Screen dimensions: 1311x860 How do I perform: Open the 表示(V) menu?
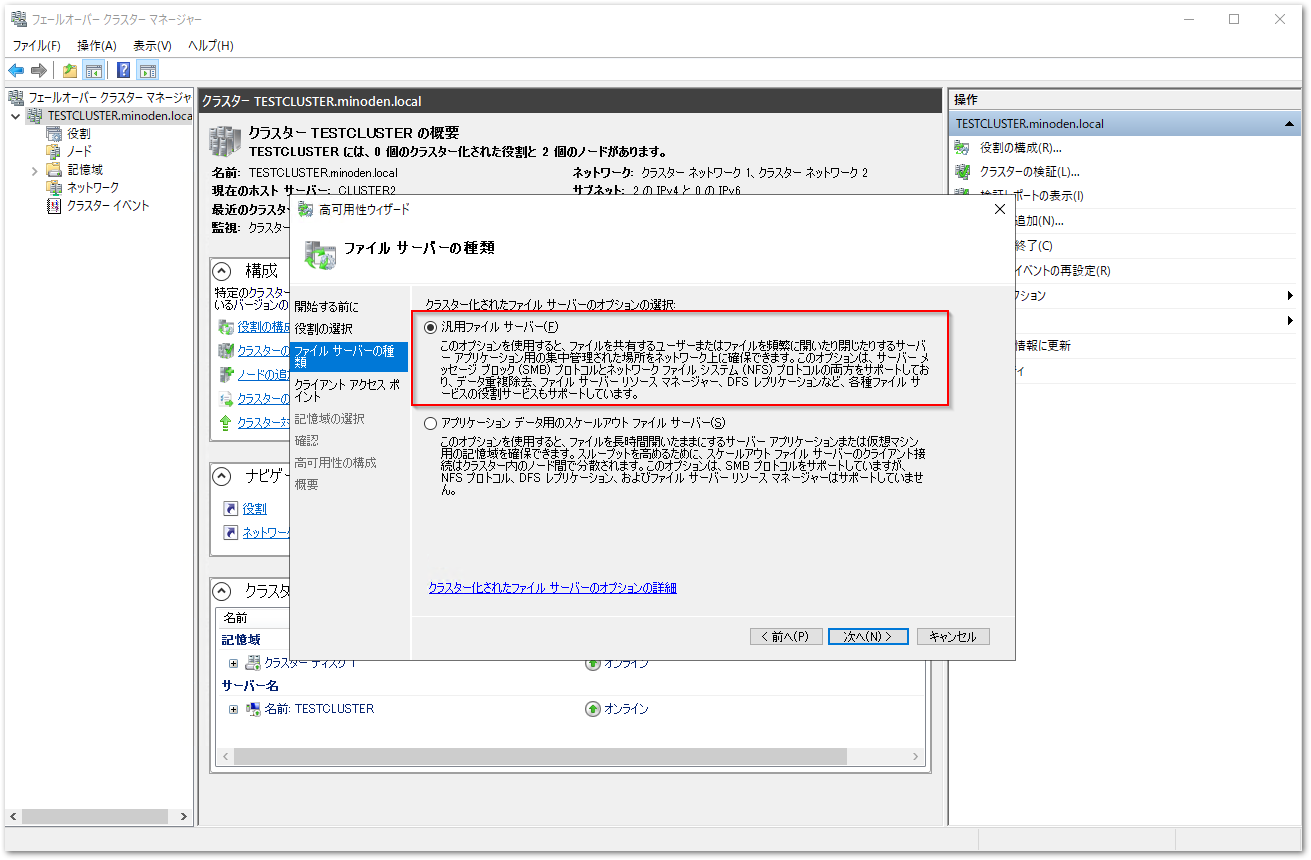(x=152, y=45)
